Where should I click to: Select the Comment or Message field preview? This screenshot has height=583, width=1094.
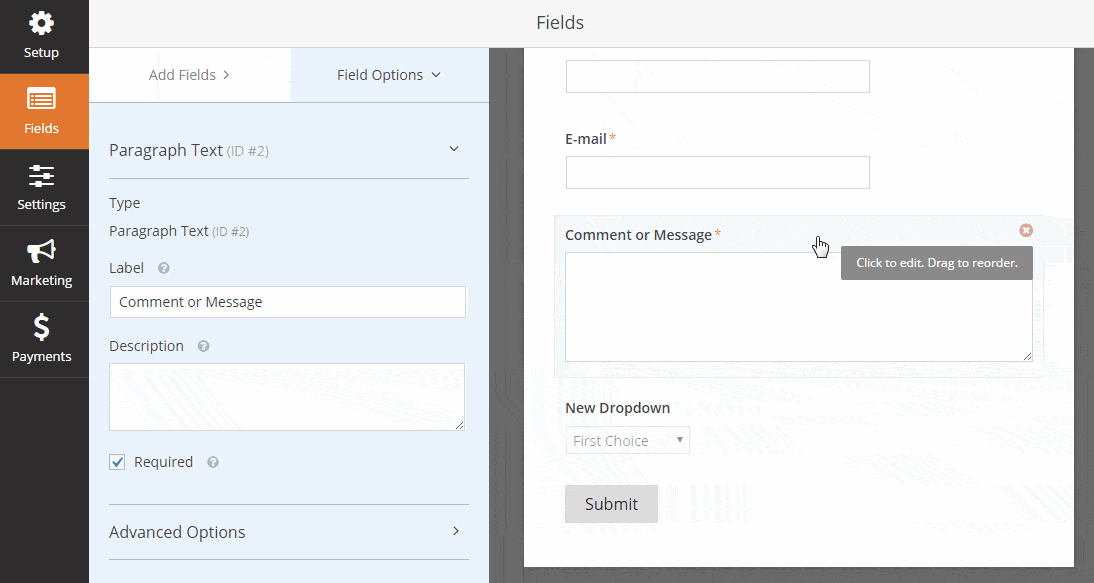pos(798,307)
